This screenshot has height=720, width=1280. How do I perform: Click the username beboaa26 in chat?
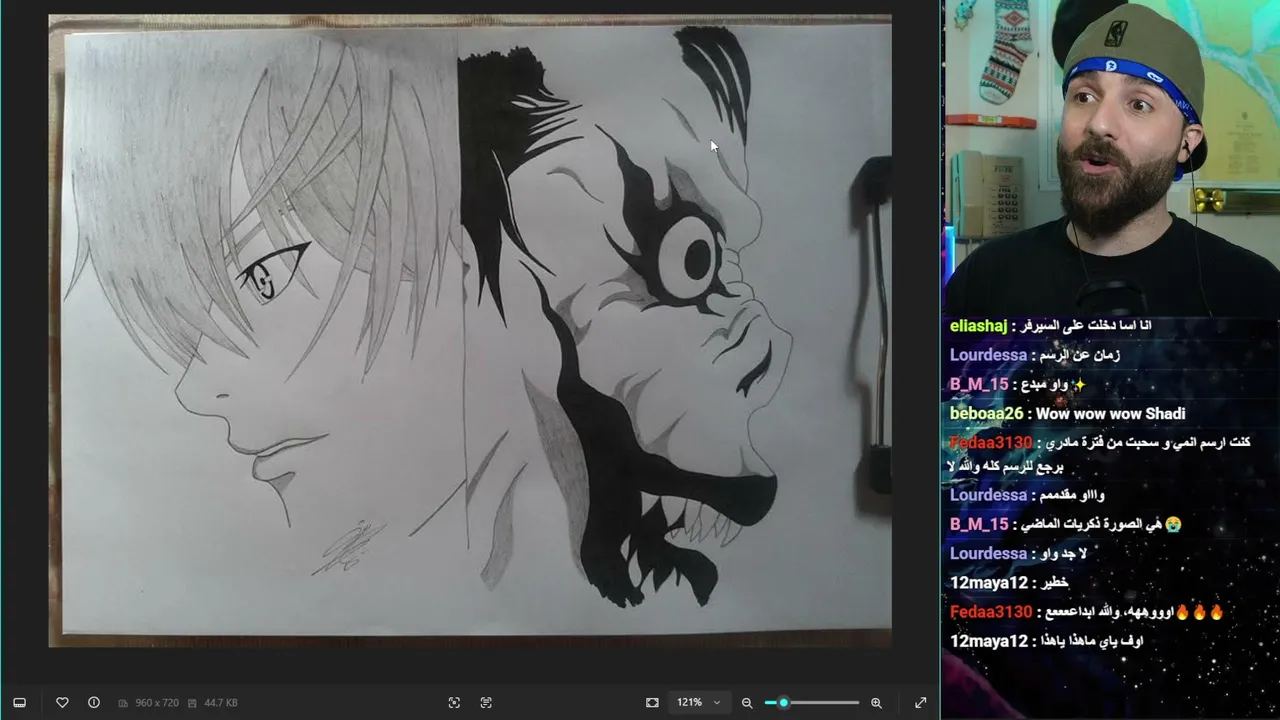[x=988, y=414]
